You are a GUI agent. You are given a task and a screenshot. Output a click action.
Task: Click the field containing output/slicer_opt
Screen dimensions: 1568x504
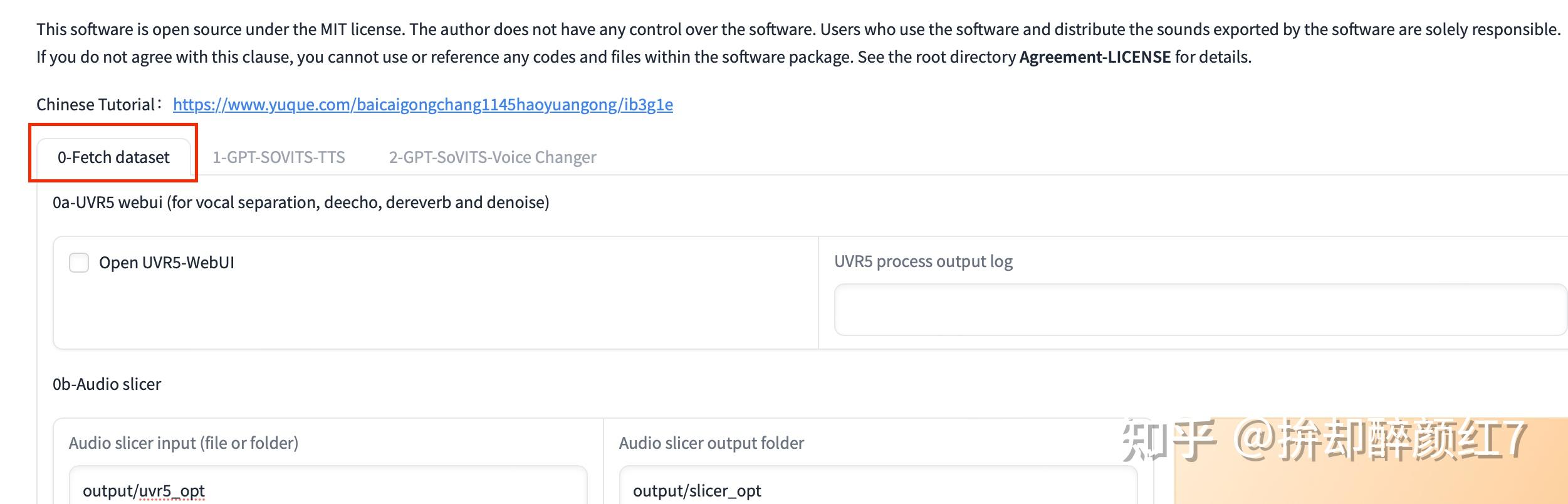[877, 490]
